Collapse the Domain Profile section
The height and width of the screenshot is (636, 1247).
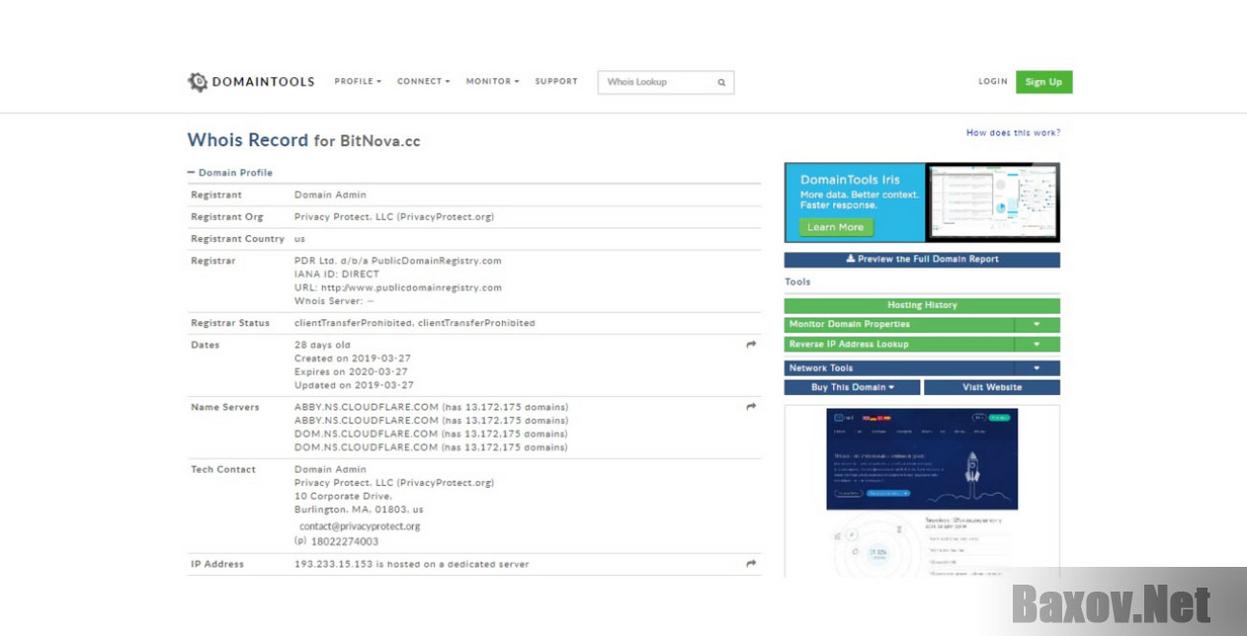[230, 173]
